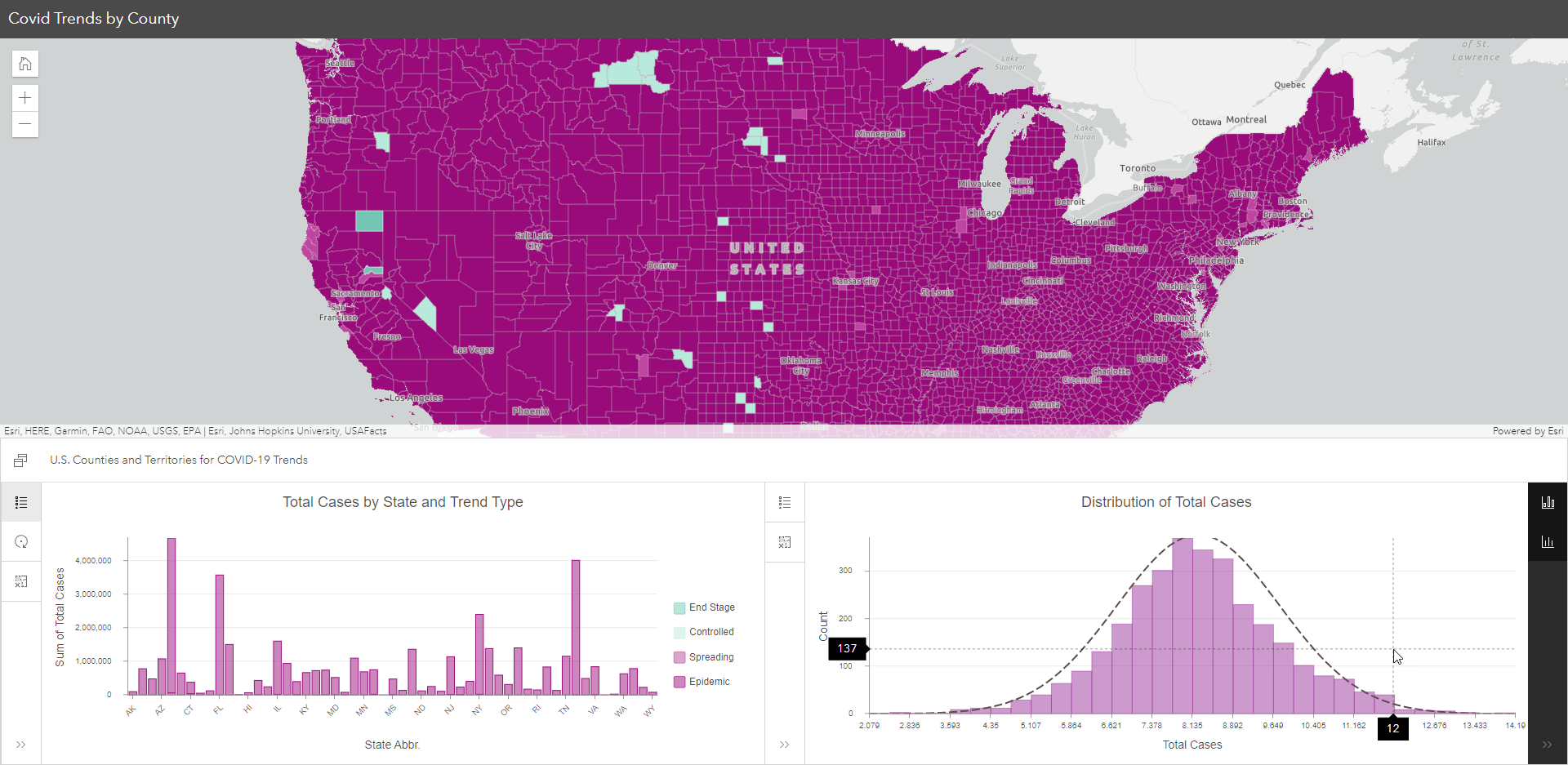This screenshot has height=765, width=1568.
Task: Open the legend icon beside the state chart
Action: pyautogui.click(x=21, y=502)
